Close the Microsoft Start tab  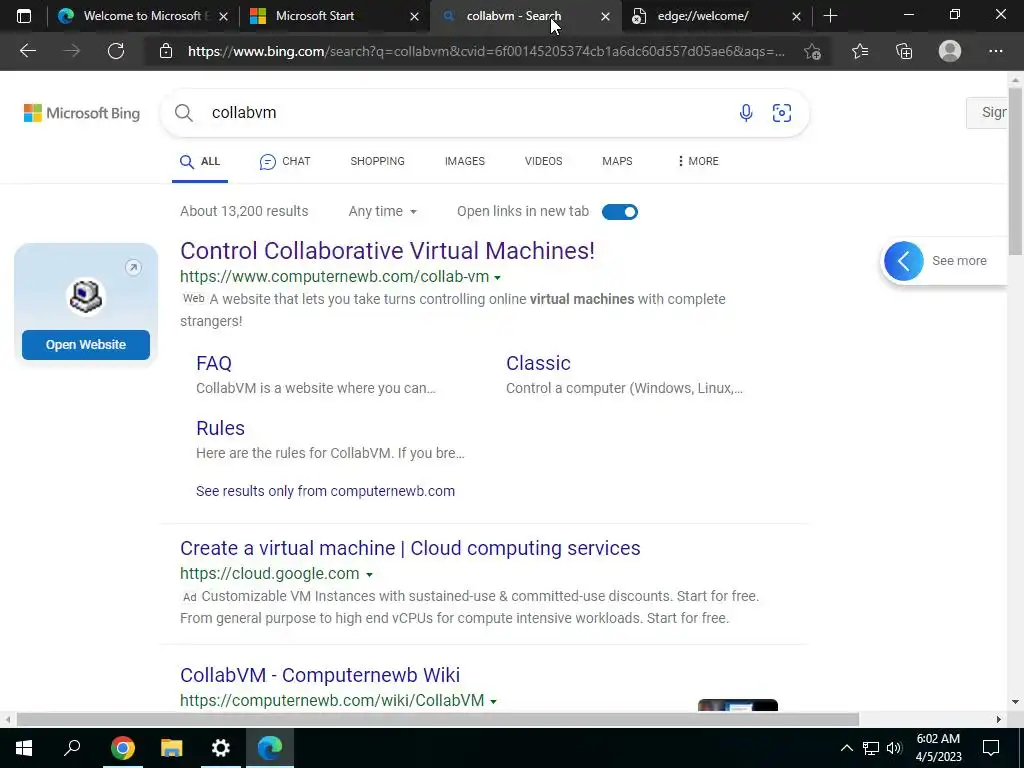coord(414,16)
